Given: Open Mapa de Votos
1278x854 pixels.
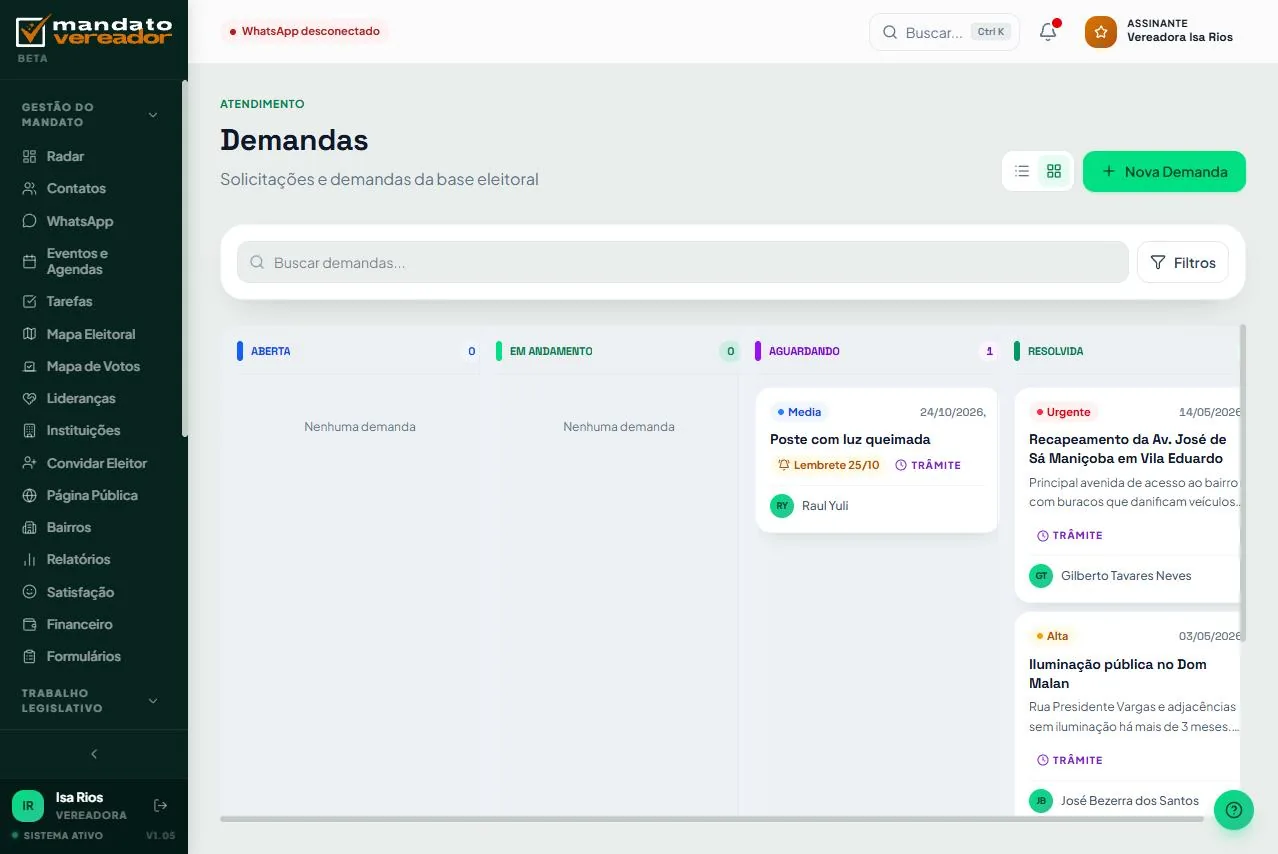Looking at the screenshot, I should pos(94,366).
